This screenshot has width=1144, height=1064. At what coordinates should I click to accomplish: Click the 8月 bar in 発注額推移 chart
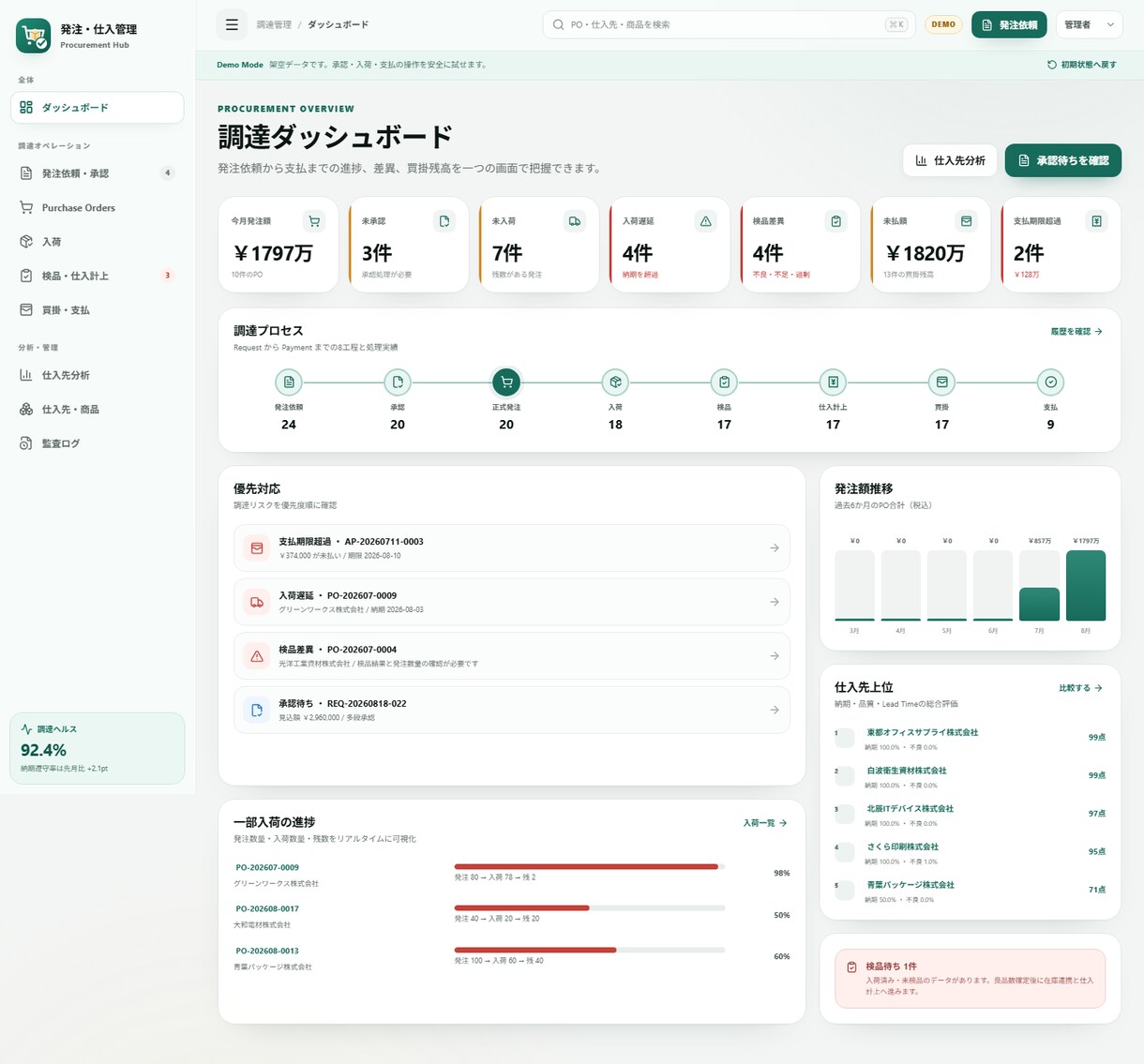tap(1086, 586)
